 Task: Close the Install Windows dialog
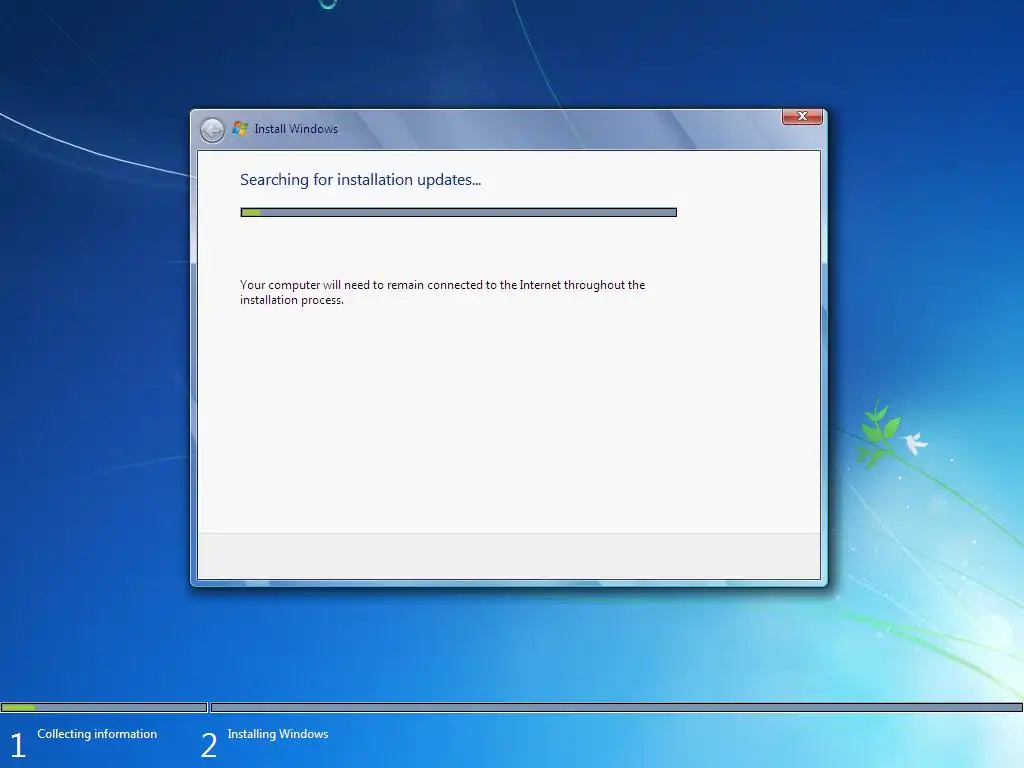(x=802, y=116)
